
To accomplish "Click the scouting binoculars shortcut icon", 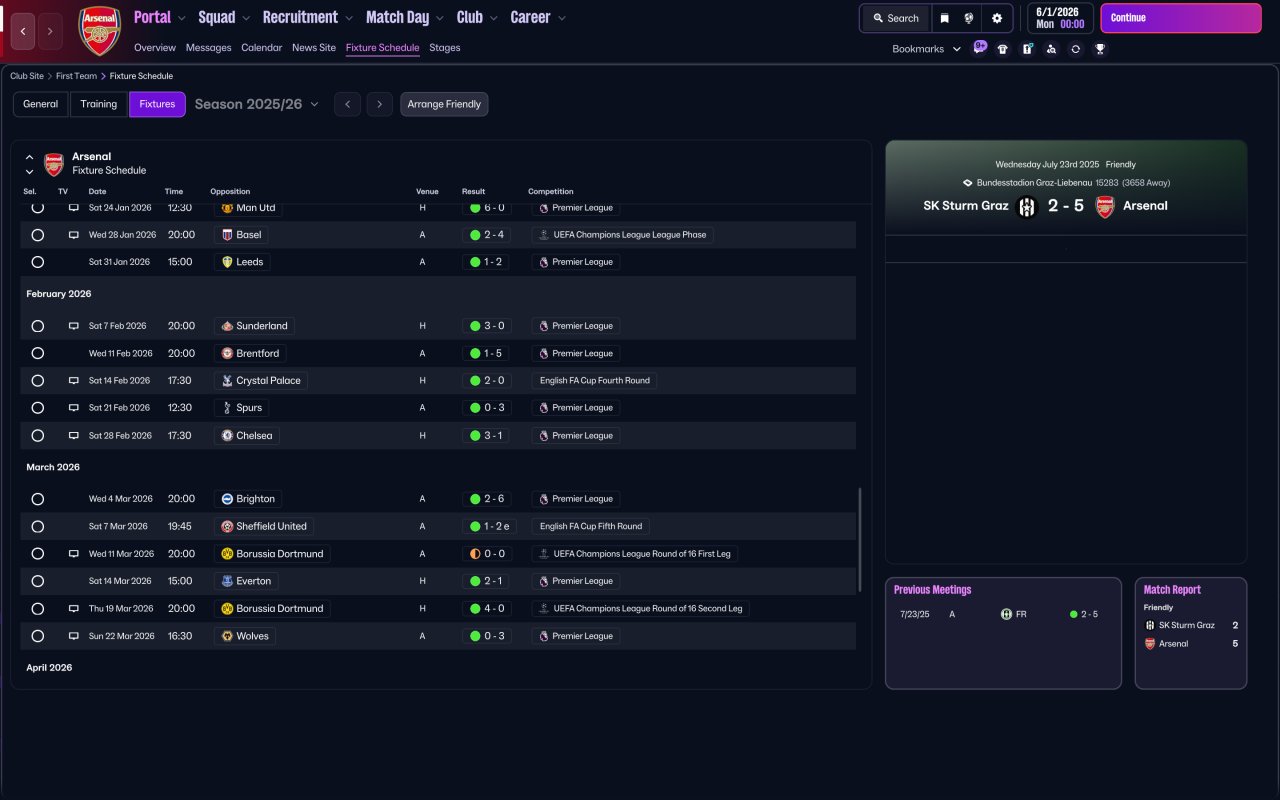I will click(x=1051, y=49).
